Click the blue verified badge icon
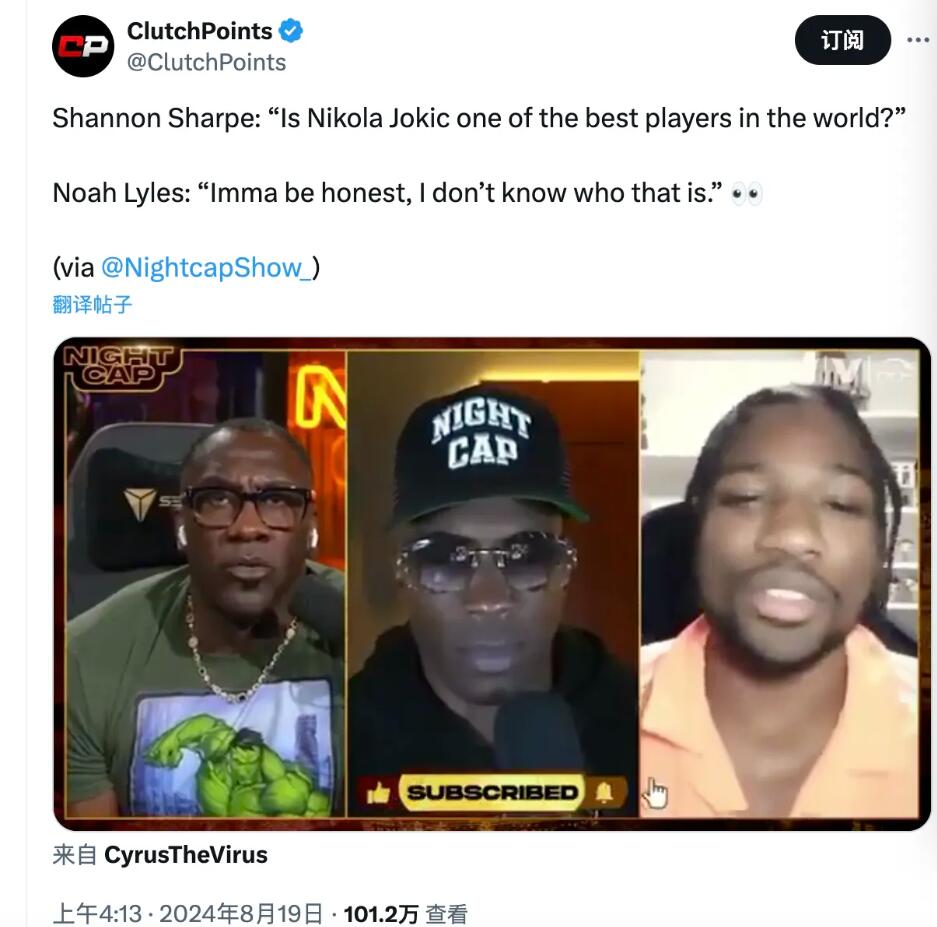 pyautogui.click(x=291, y=30)
